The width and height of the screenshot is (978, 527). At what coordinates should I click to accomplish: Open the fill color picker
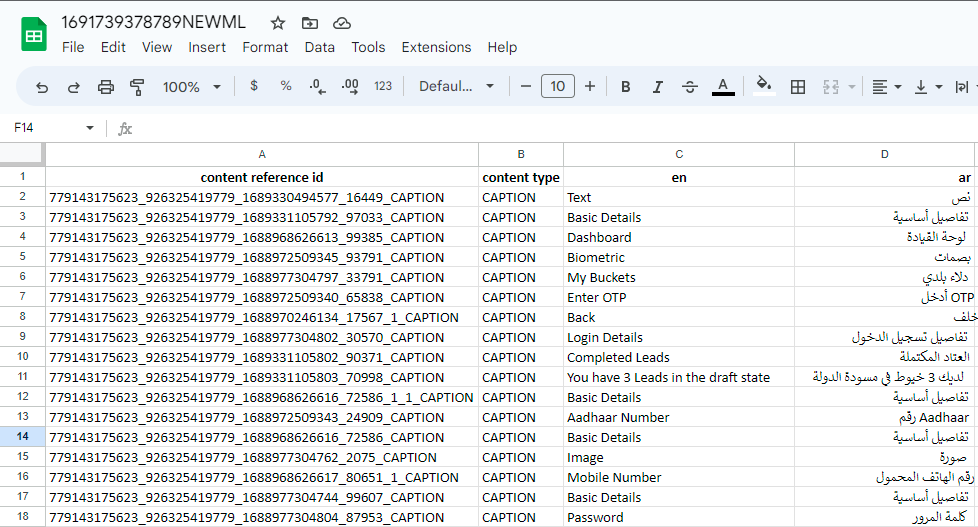(x=764, y=85)
